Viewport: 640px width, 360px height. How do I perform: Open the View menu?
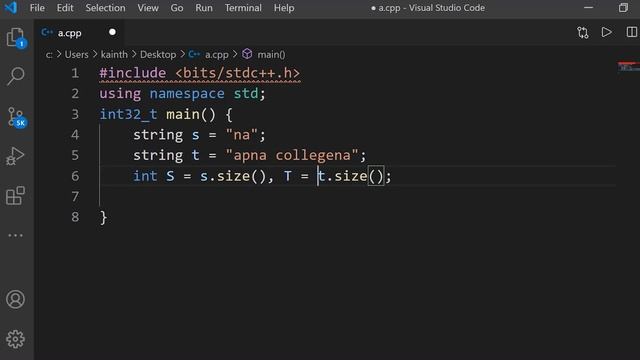pos(148,8)
